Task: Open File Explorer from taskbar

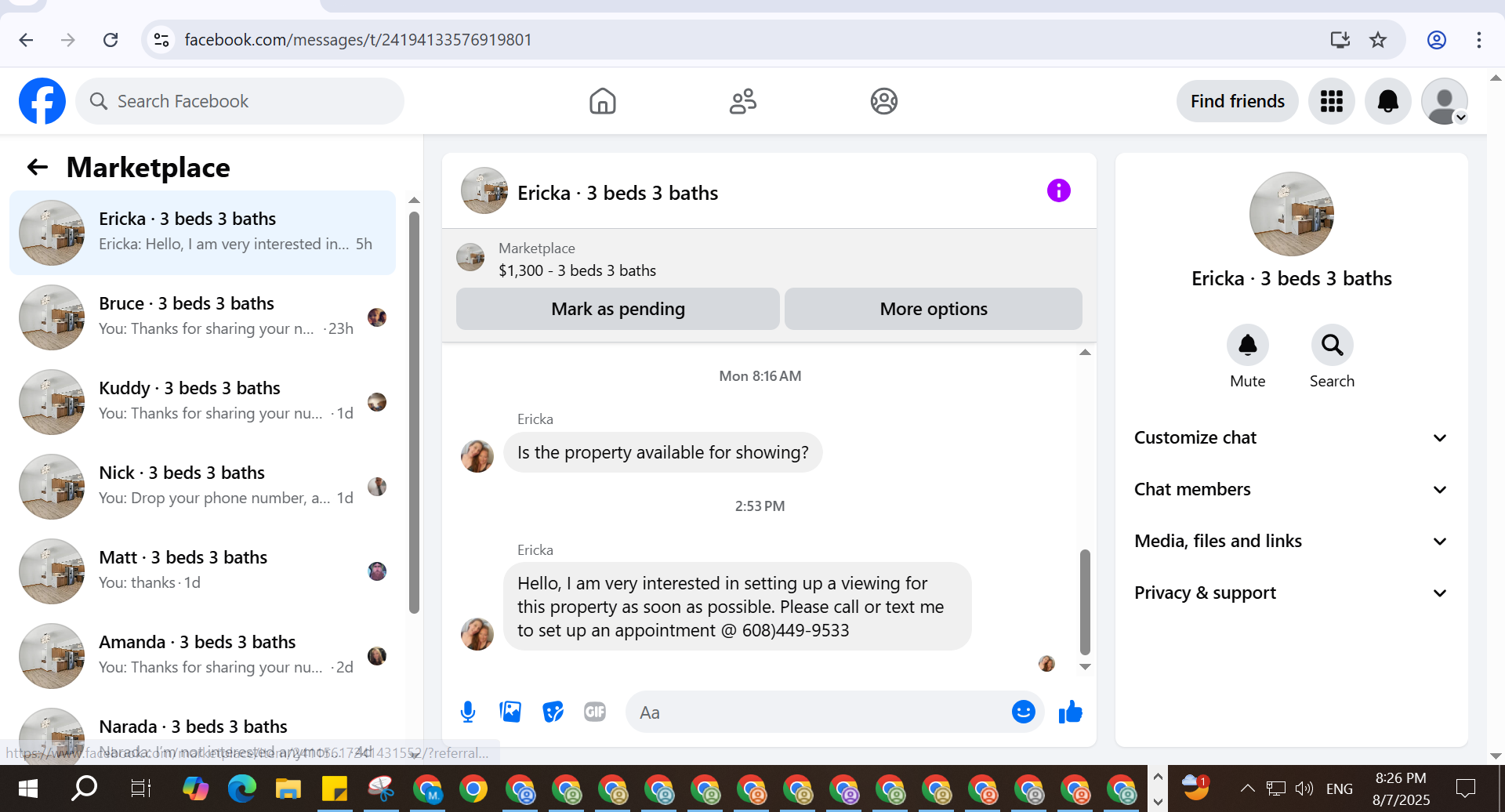Action: click(288, 788)
